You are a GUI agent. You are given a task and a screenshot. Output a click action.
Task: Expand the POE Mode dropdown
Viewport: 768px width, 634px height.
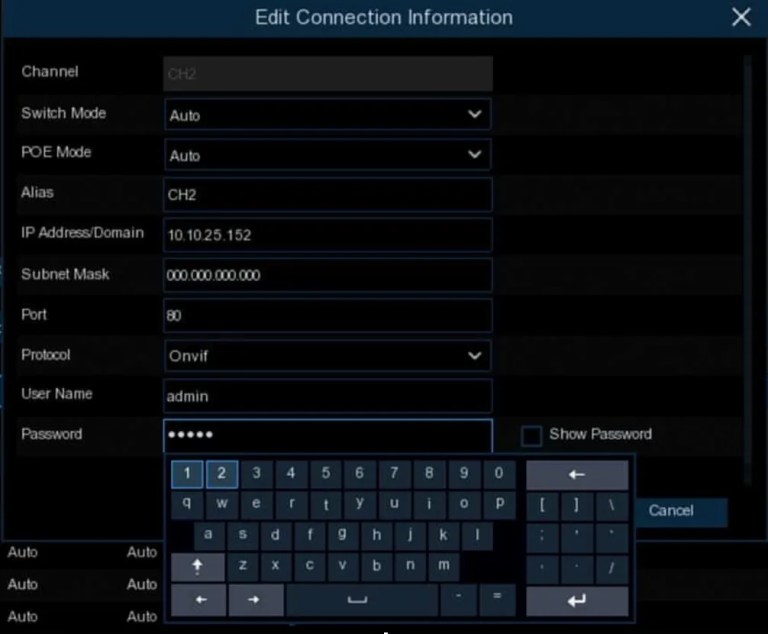(327, 155)
